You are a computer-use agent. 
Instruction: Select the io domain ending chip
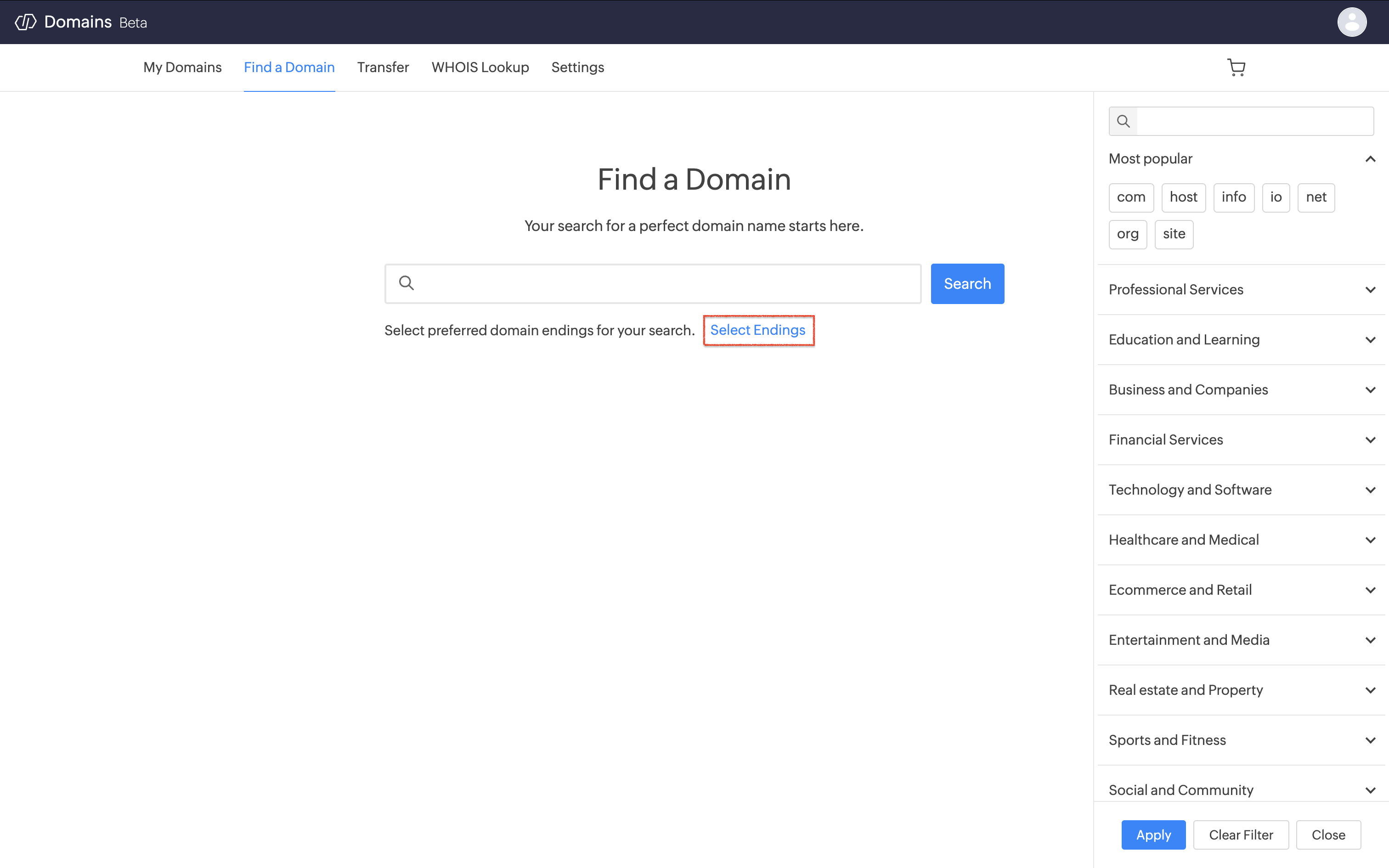1276,197
